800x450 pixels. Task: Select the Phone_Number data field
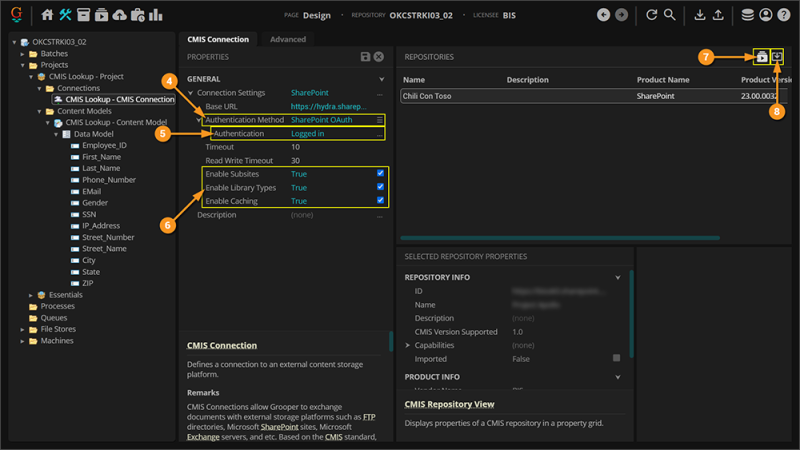[108, 180]
